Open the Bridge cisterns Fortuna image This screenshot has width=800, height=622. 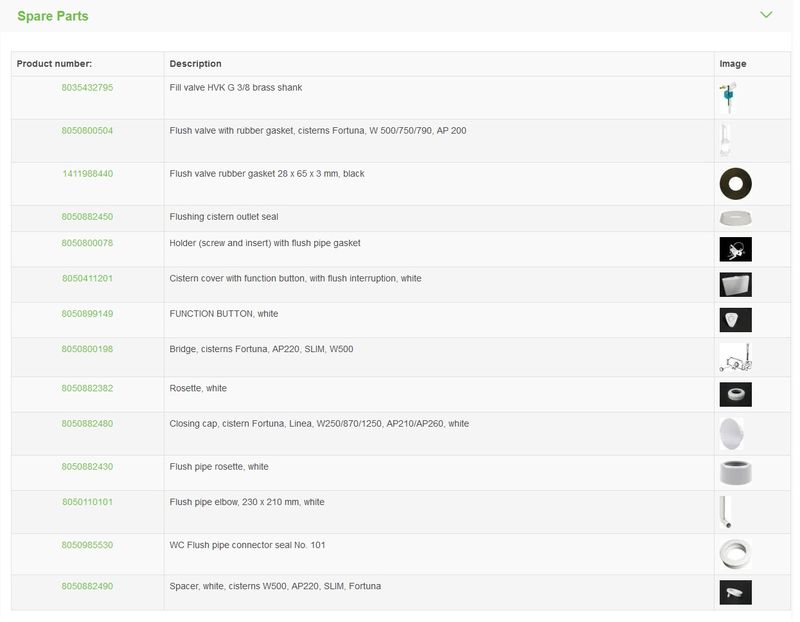[x=735, y=357]
